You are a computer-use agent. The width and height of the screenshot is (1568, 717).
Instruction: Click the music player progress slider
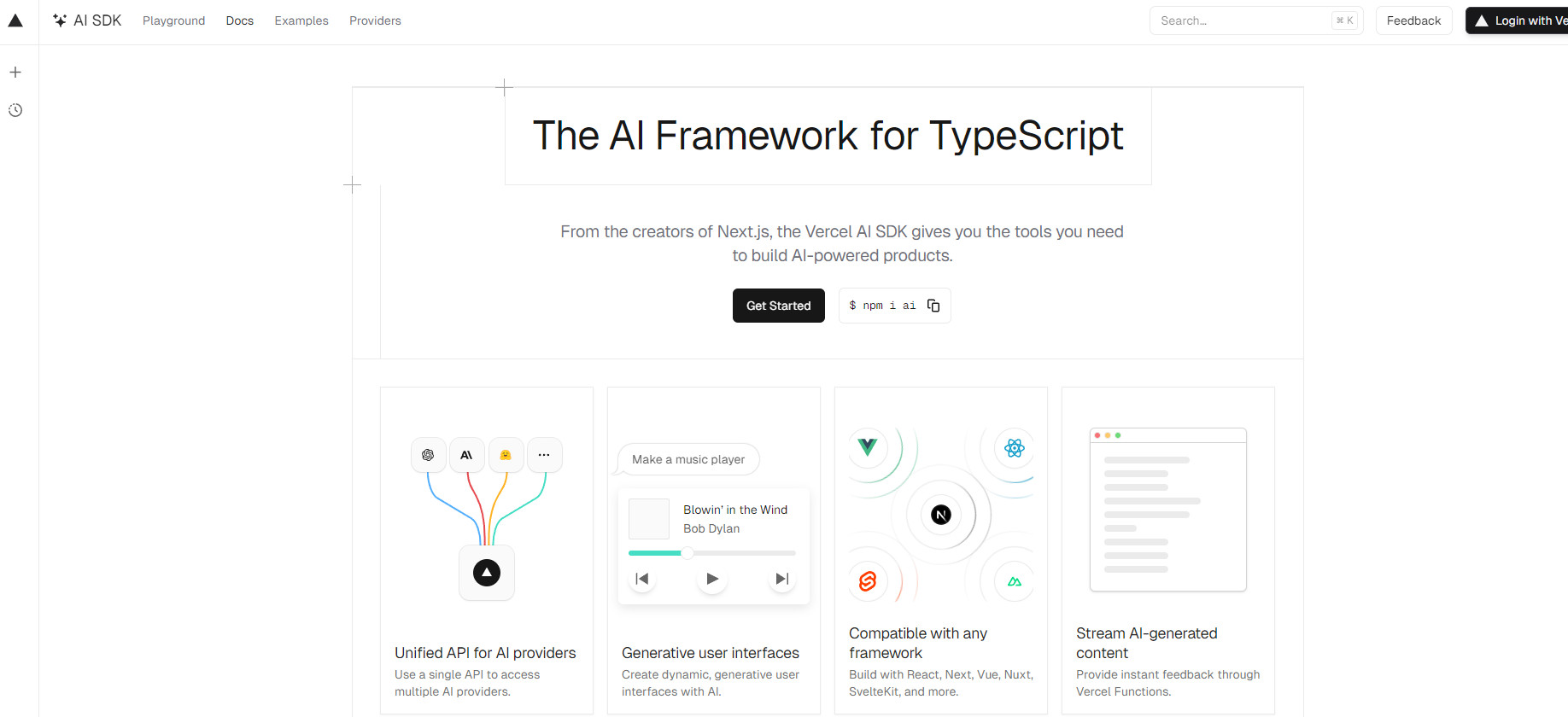[712, 553]
